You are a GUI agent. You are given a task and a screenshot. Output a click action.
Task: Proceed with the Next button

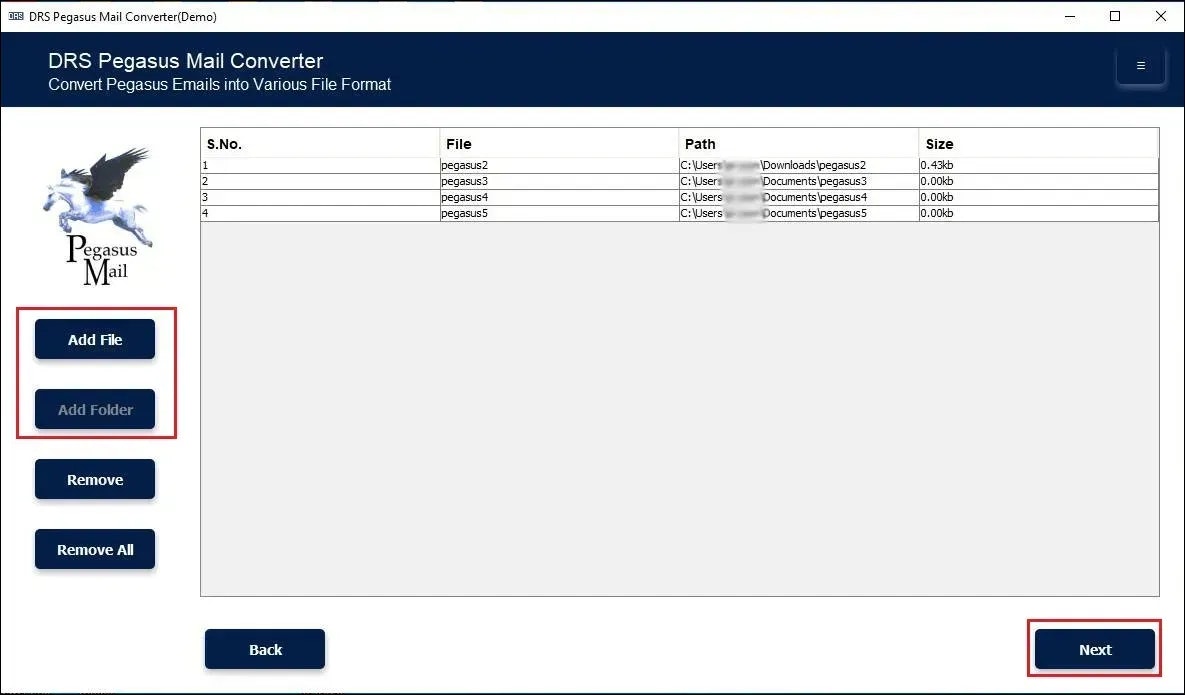pos(1095,650)
